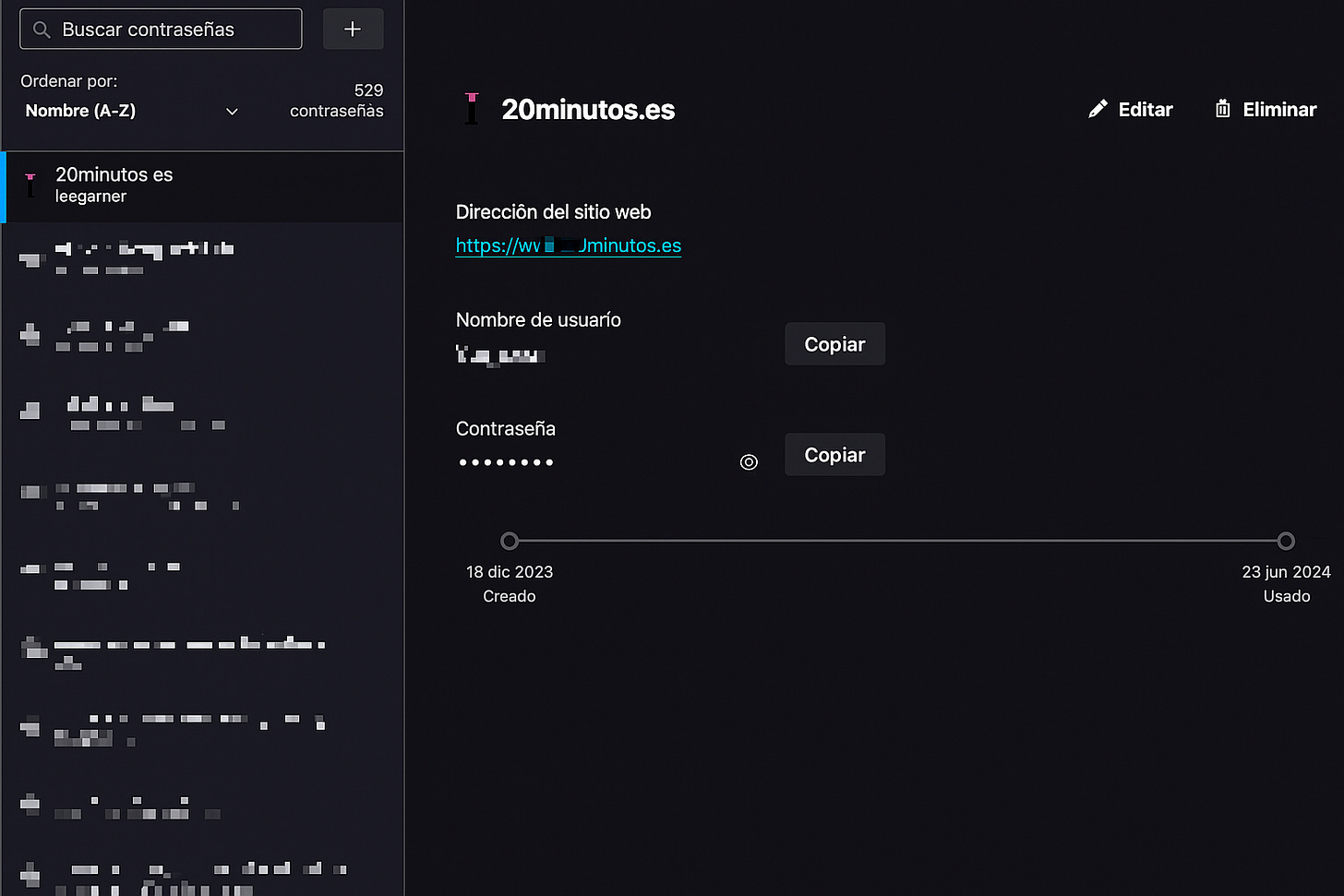Click the Ordenar por label
Screen dimensions: 1344x896
(x=69, y=81)
